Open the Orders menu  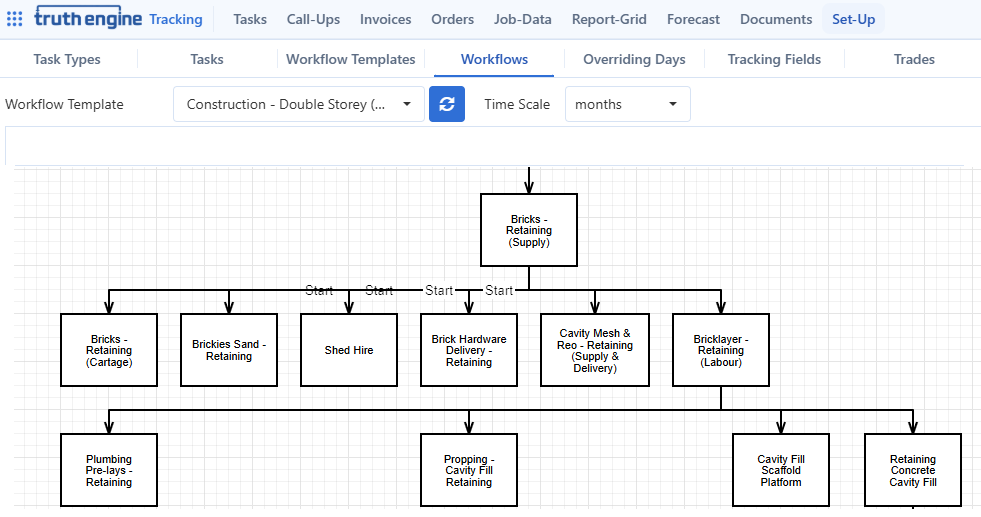(452, 19)
